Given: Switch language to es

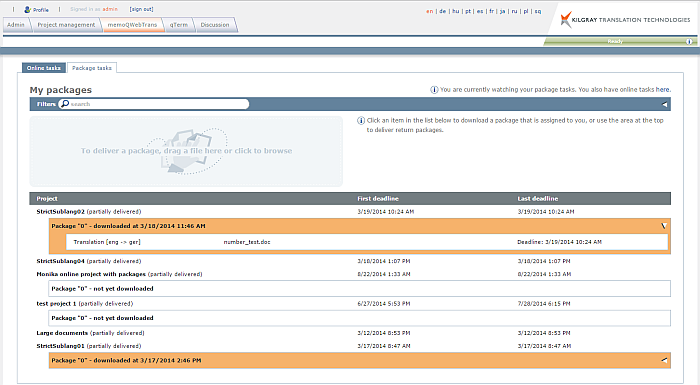Looking at the screenshot, I should click(x=480, y=11).
